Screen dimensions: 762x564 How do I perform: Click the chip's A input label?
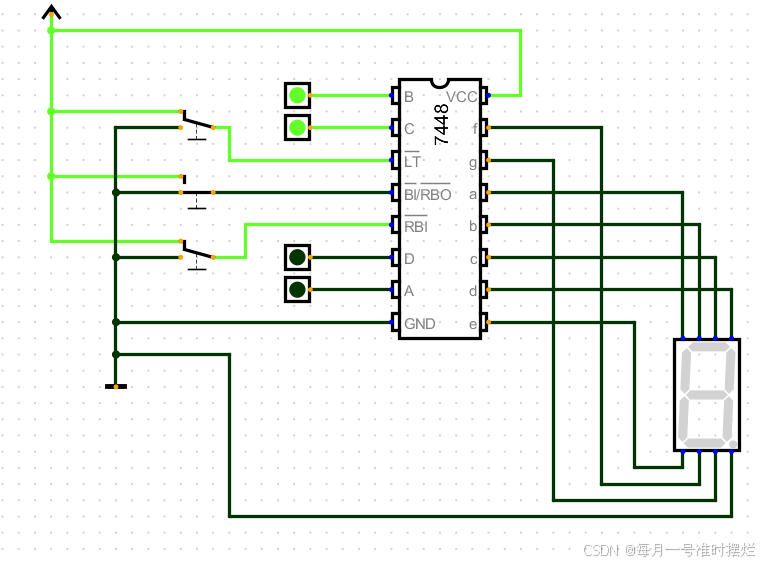coord(409,291)
